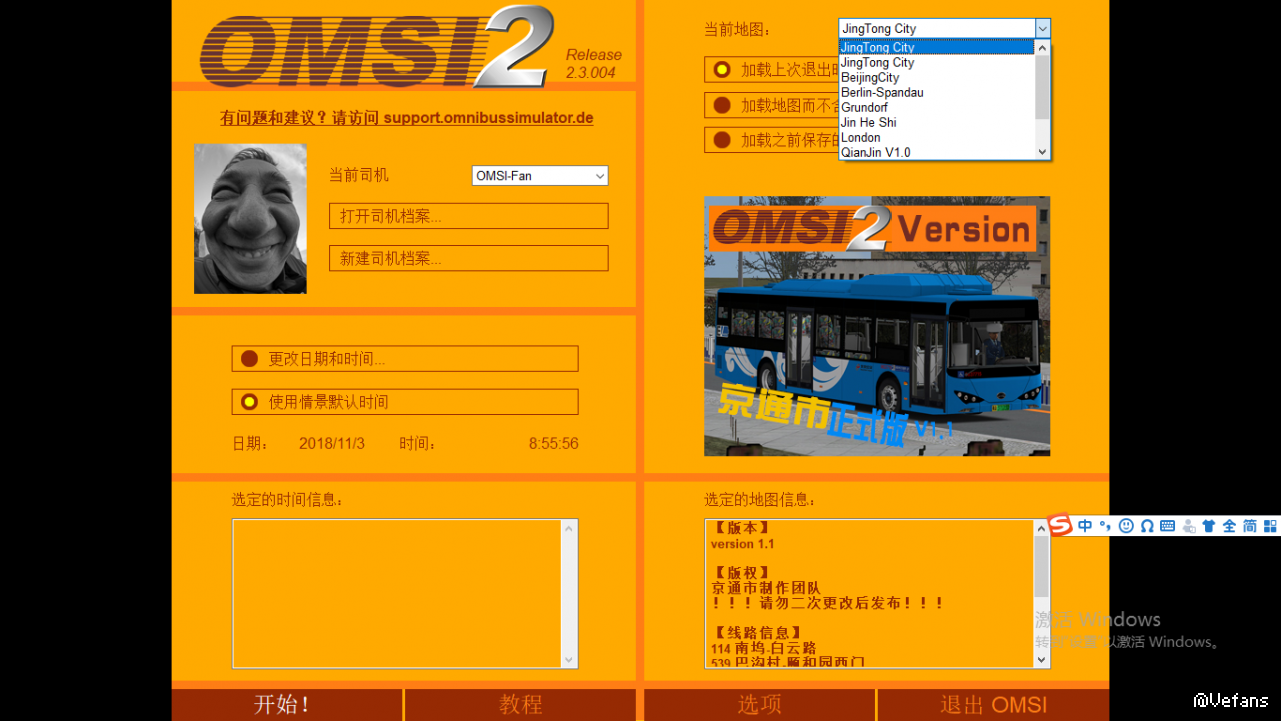Screen dimensions: 1281x721
Task: Choose London from the map list
Action: click(x=861, y=138)
